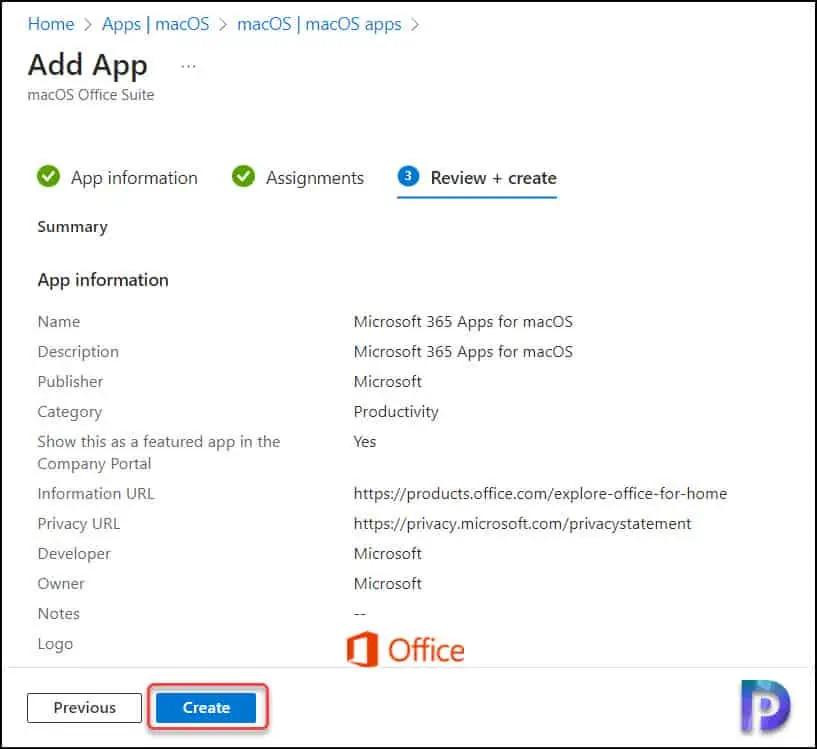Click the Publisher value Microsoft

(388, 382)
